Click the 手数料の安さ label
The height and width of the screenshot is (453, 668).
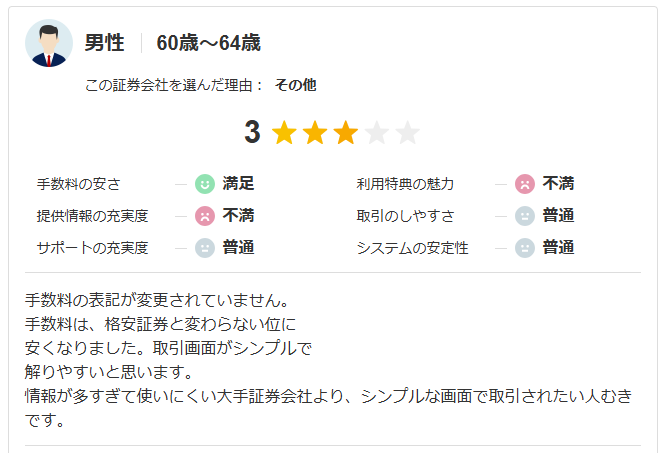tap(78, 184)
